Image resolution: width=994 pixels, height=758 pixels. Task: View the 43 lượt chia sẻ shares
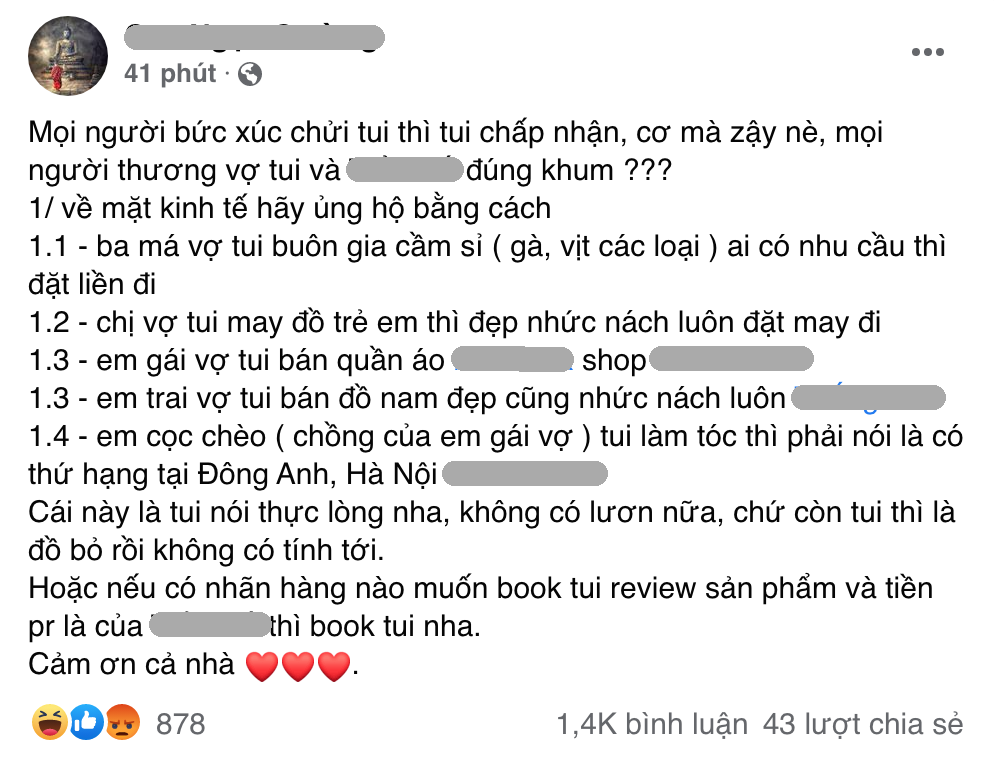(x=863, y=724)
